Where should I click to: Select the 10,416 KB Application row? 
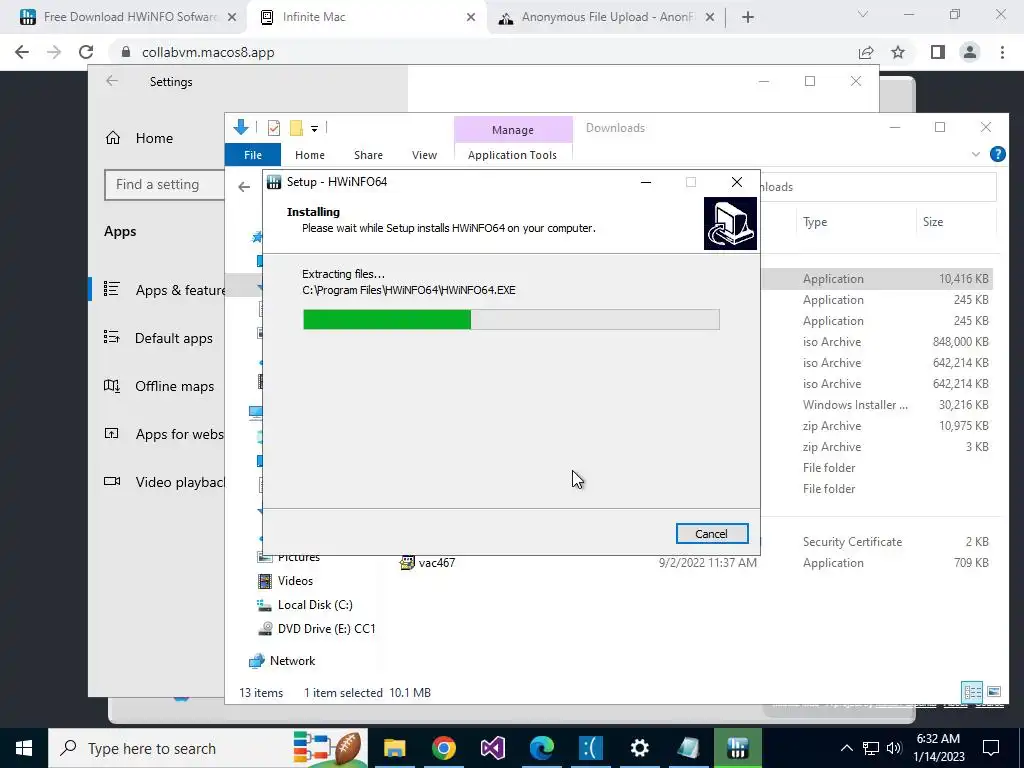[x=877, y=279]
